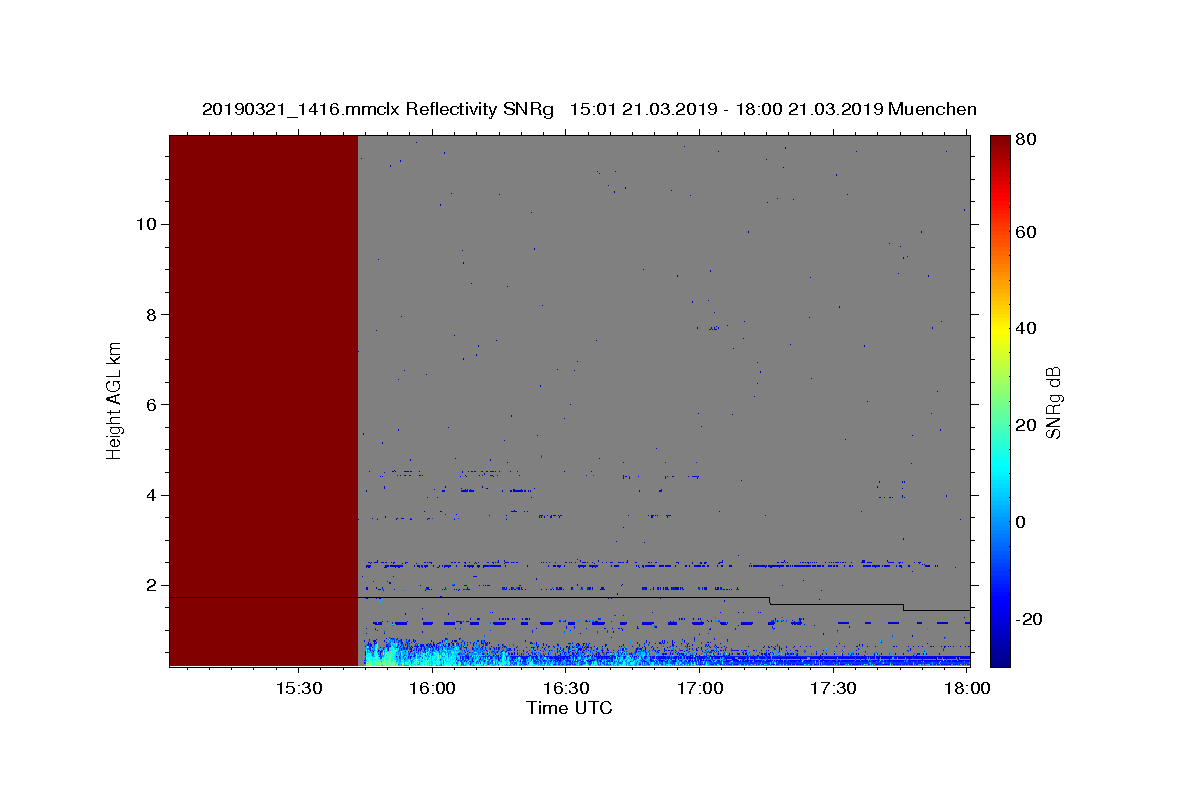Viewport: 1200px width, 800px height.
Task: Click the 16:00 time tick label
Action: pyautogui.click(x=432, y=688)
